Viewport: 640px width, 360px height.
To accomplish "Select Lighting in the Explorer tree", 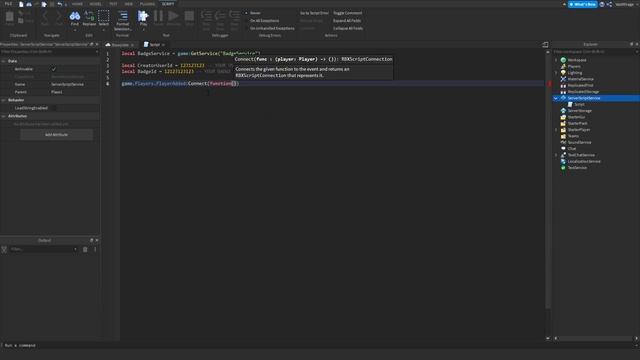I will [x=575, y=73].
